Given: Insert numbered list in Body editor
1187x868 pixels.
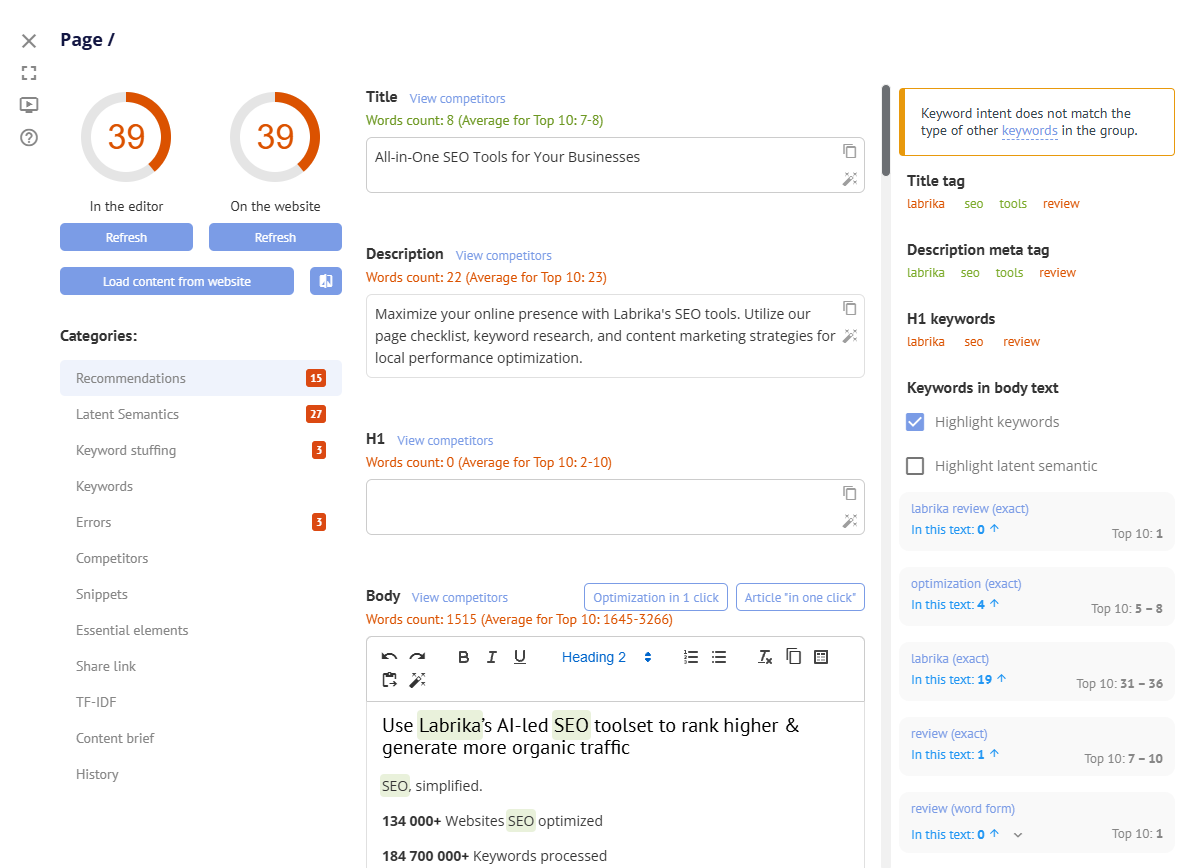Looking at the screenshot, I should pos(690,657).
